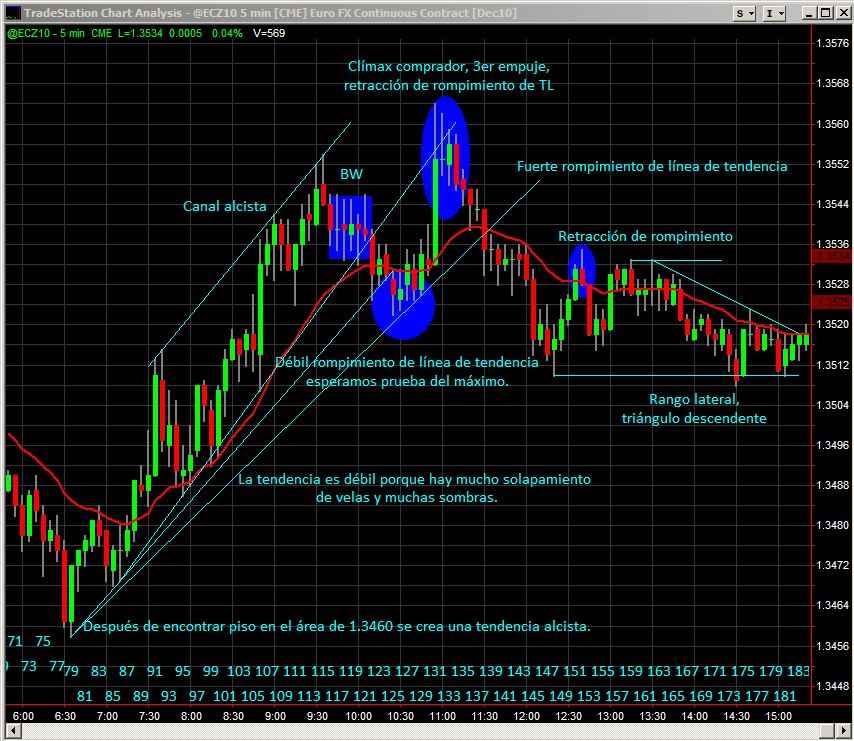This screenshot has height=741, width=854.
Task: Select the 'Rango lateral,' annotation
Action: [x=694, y=399]
